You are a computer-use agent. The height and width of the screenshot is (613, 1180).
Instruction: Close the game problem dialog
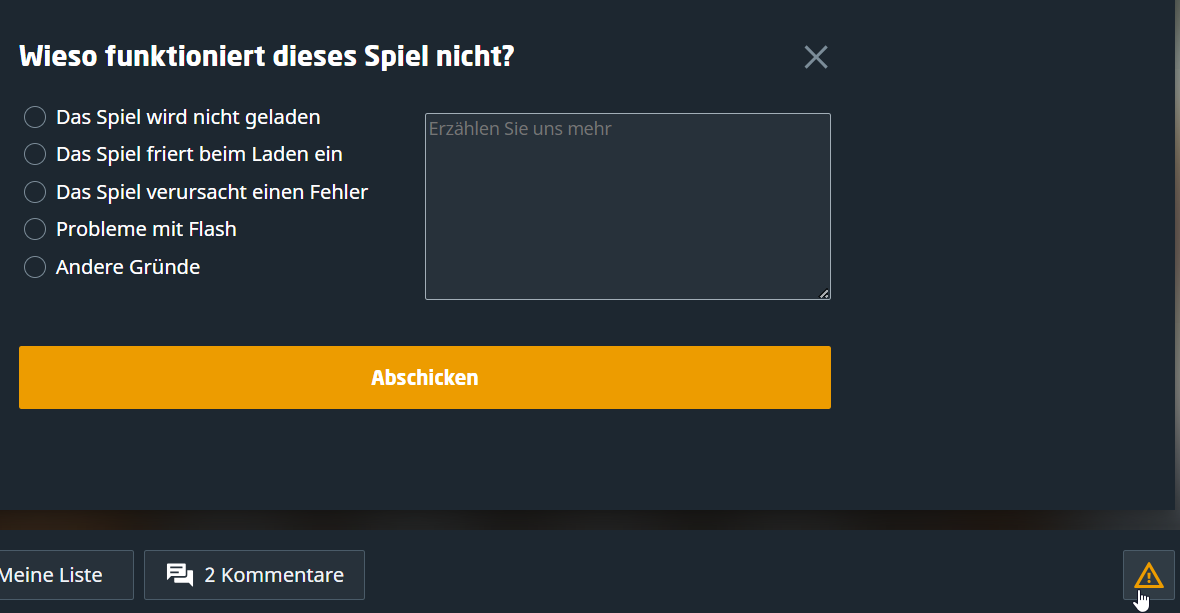pyautogui.click(x=816, y=57)
